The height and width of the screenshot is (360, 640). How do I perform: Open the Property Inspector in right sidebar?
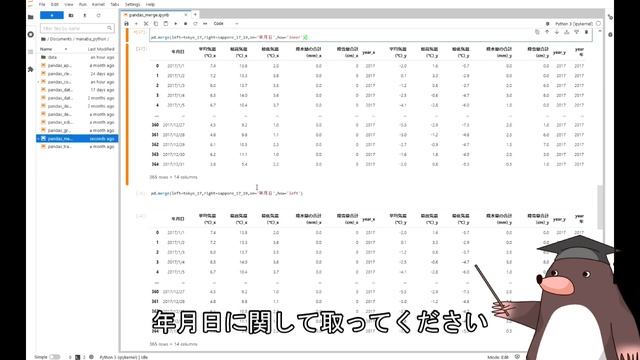click(610, 17)
